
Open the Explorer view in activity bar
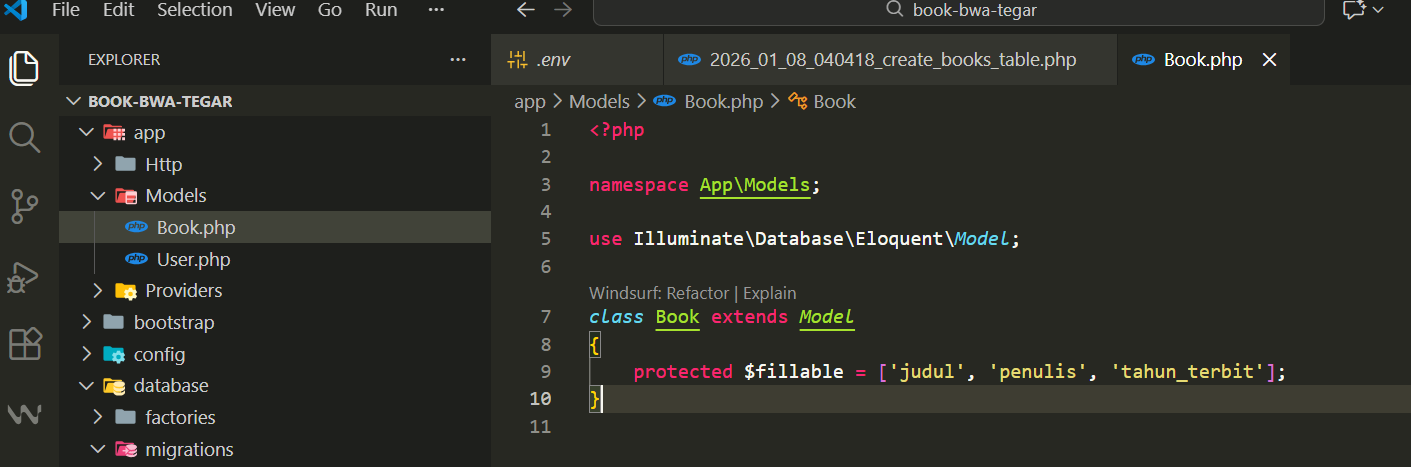coord(24,68)
